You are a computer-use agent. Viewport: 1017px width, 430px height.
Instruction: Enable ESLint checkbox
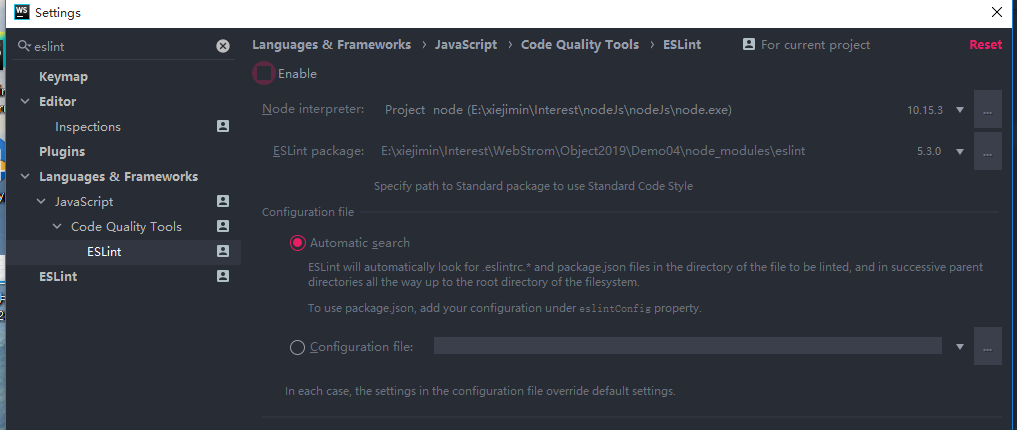[265, 74]
